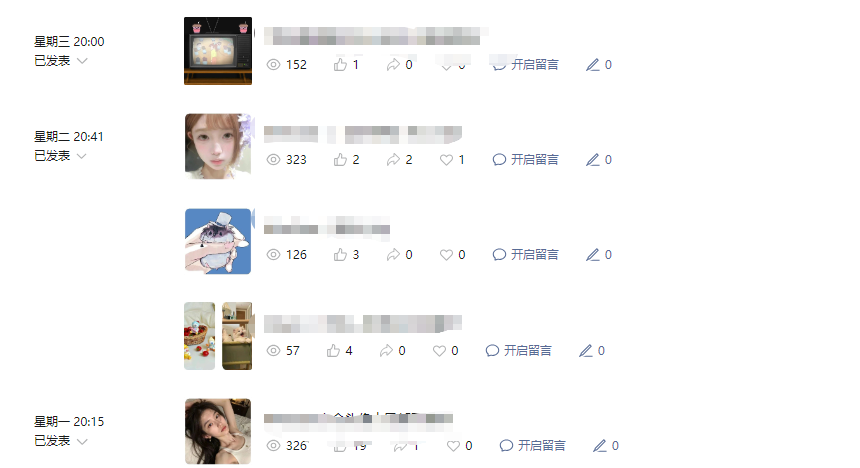Enable 开启留言 on the 323-view article
Image resolution: width=860 pixels, height=468 pixels.
[525, 160]
